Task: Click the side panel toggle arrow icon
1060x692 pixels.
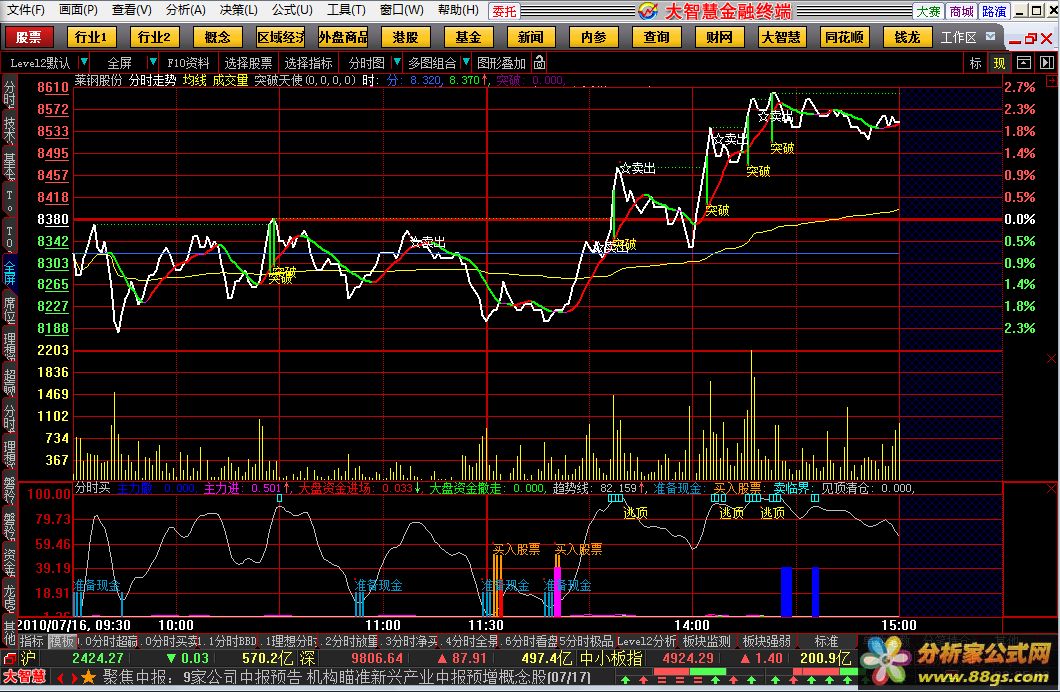Action: [x=1046, y=63]
